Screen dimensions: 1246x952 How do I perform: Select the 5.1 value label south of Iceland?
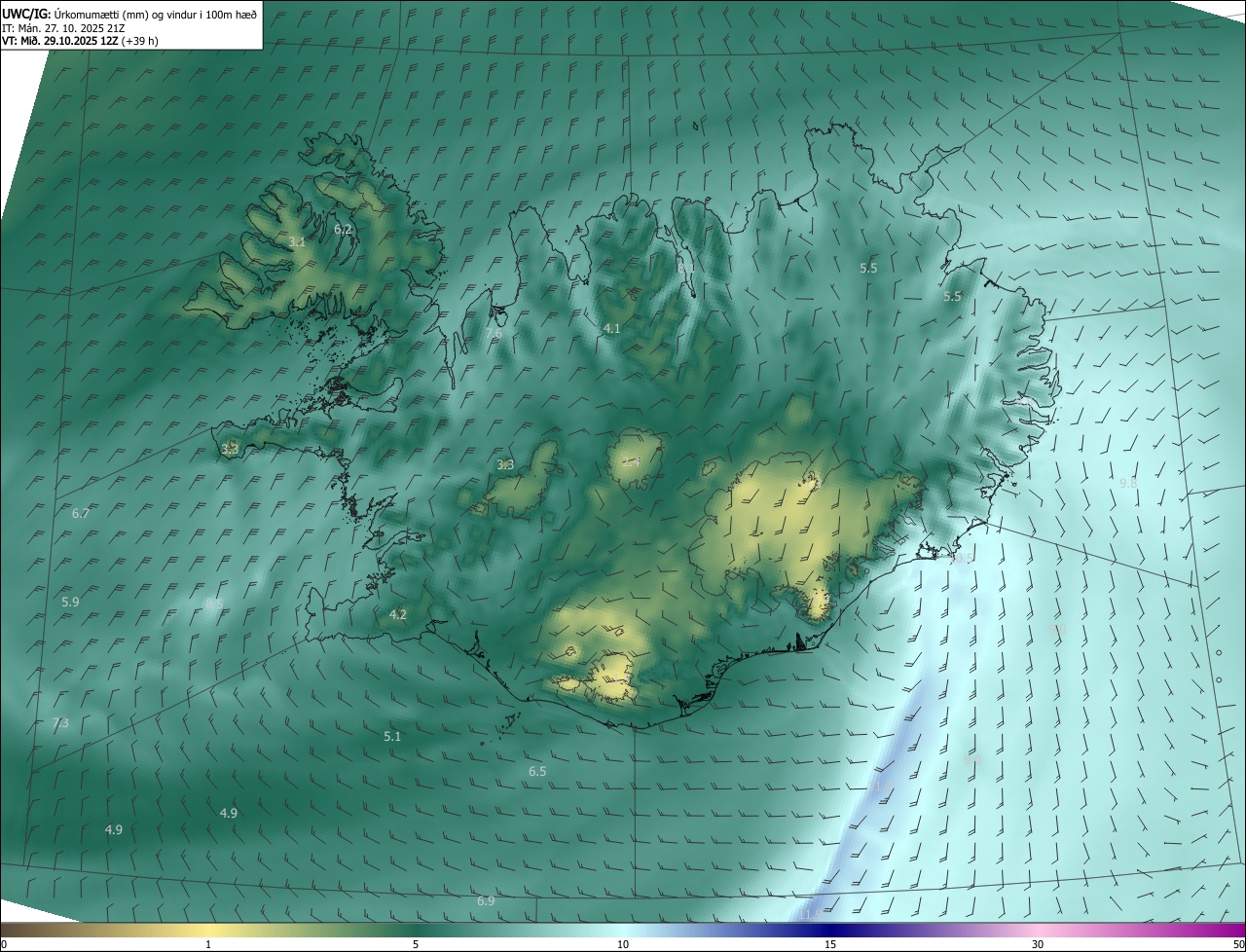[x=392, y=736]
